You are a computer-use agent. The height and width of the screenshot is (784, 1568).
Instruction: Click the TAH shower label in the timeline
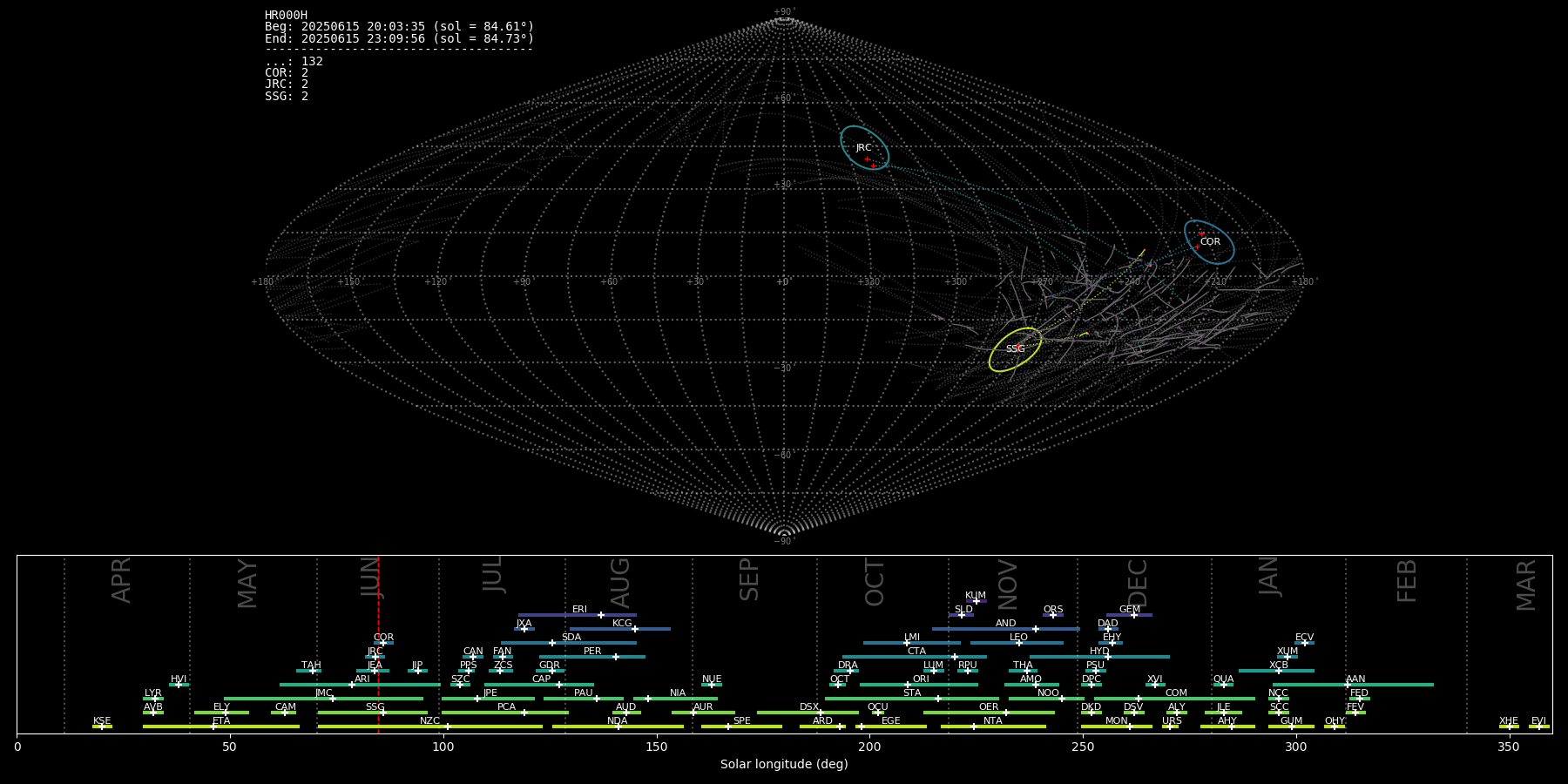[x=311, y=666]
